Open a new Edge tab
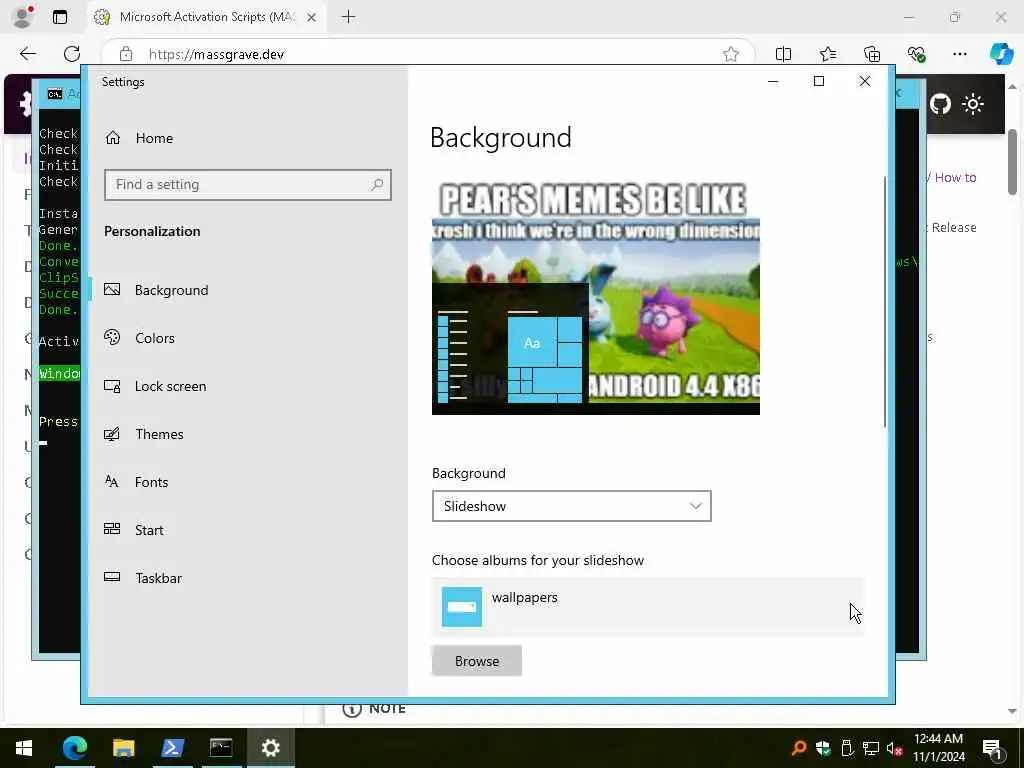 (x=349, y=17)
